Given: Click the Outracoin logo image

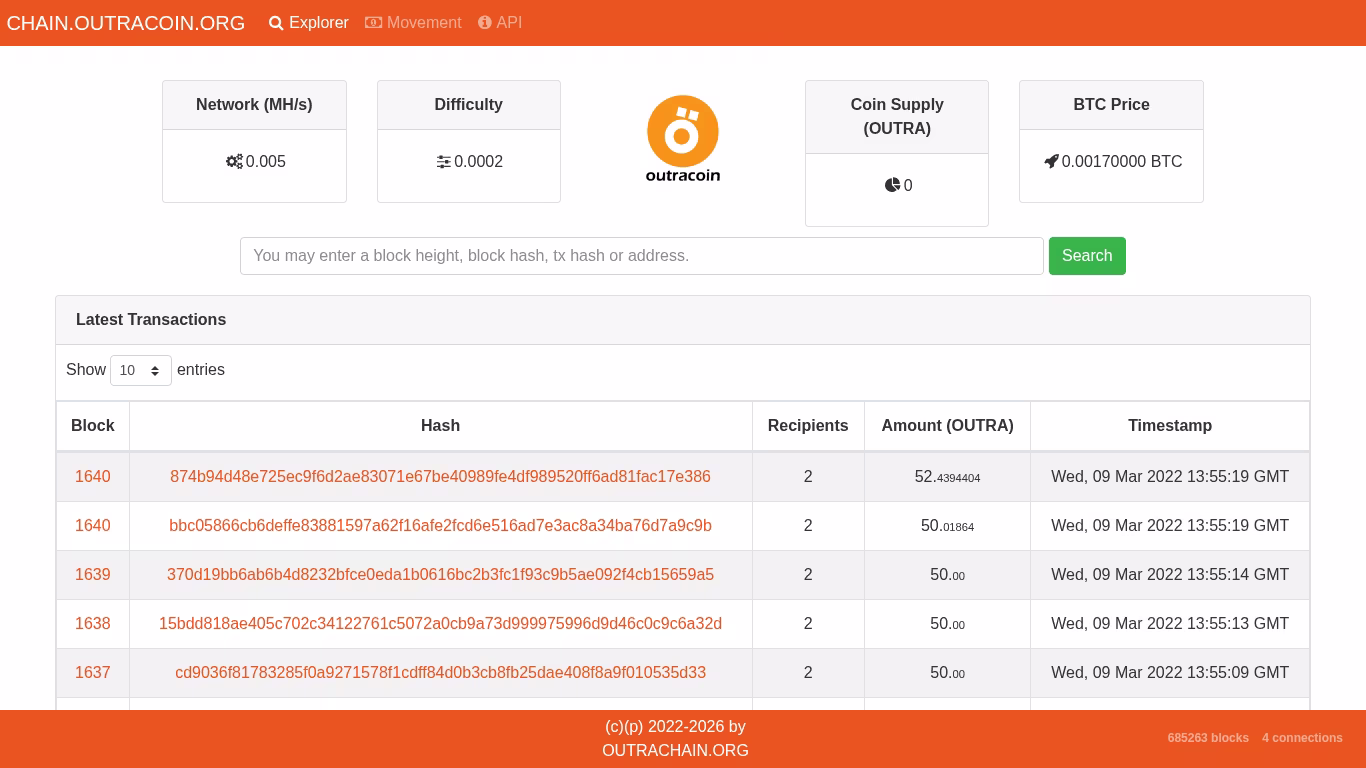Looking at the screenshot, I should [683, 139].
